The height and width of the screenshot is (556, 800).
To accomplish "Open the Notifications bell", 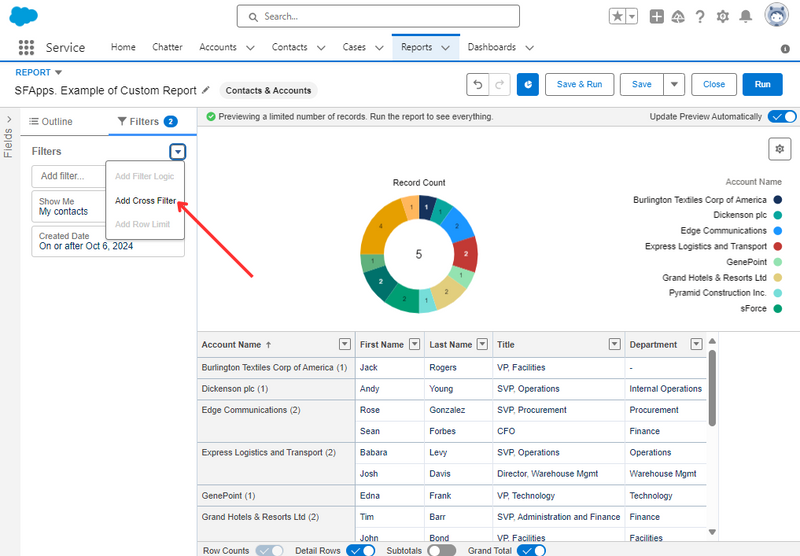I will coord(745,16).
